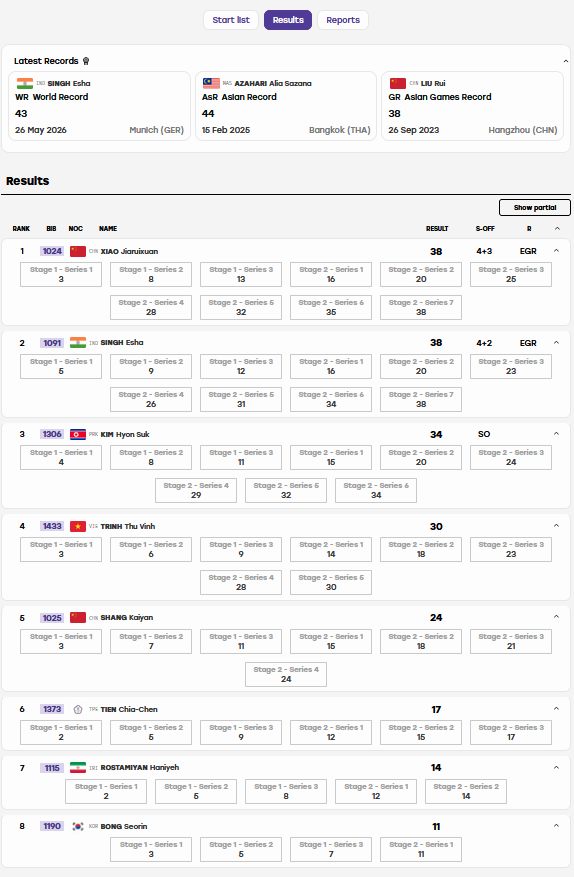
Task: Click the S-OFF column header
Action: 484,229
